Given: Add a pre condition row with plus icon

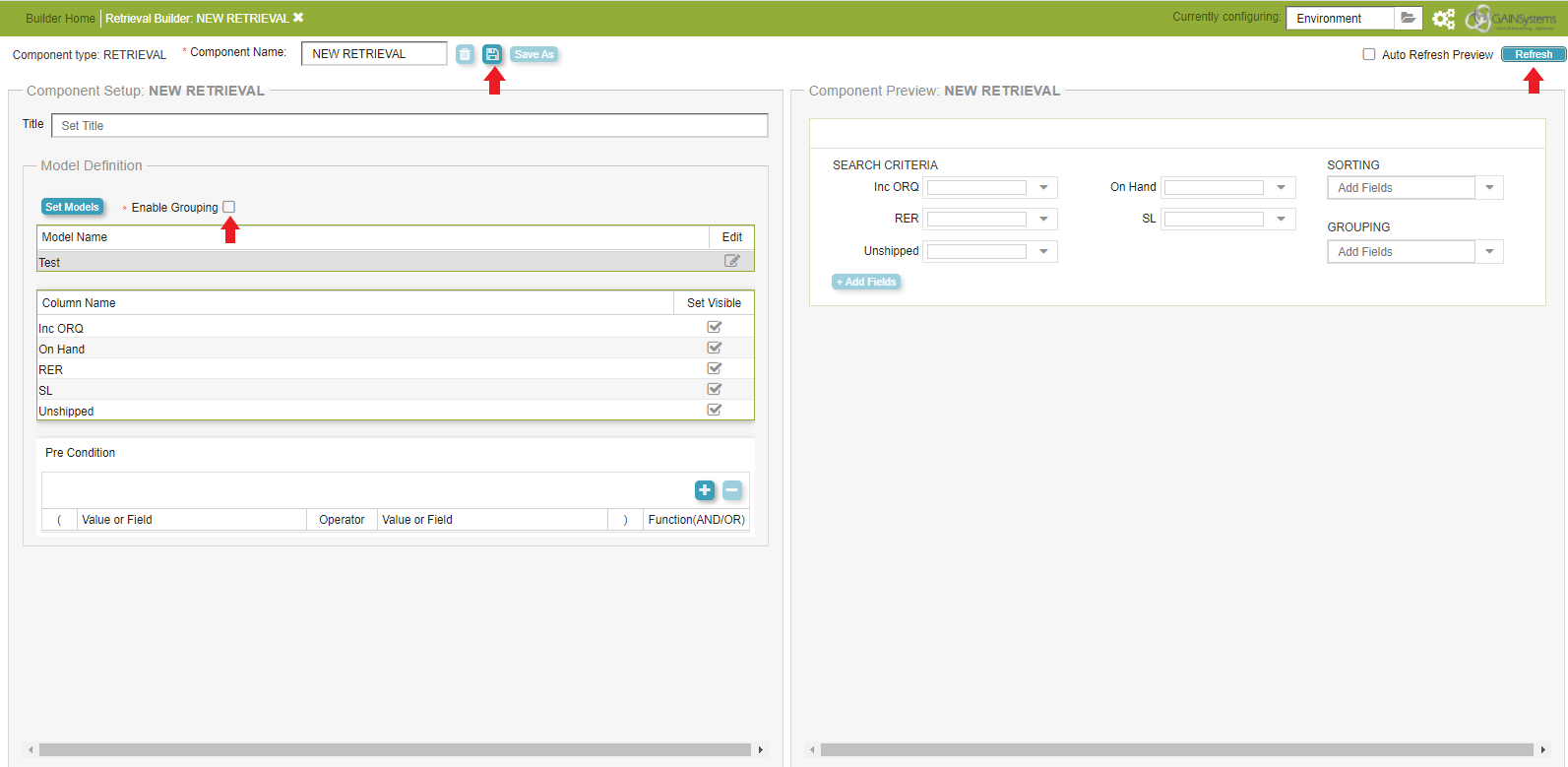Looking at the screenshot, I should point(705,490).
